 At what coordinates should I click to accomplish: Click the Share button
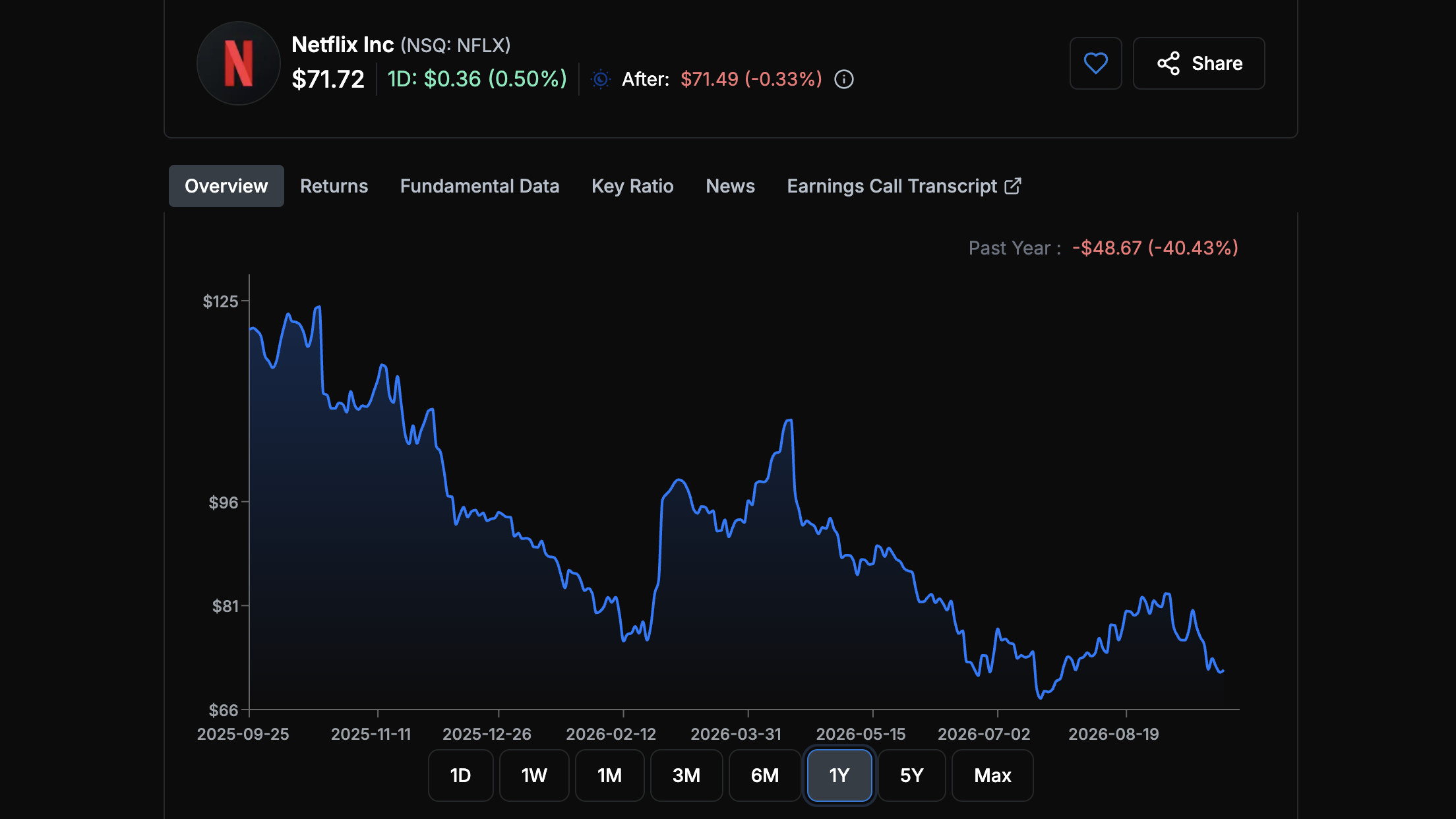click(1199, 63)
